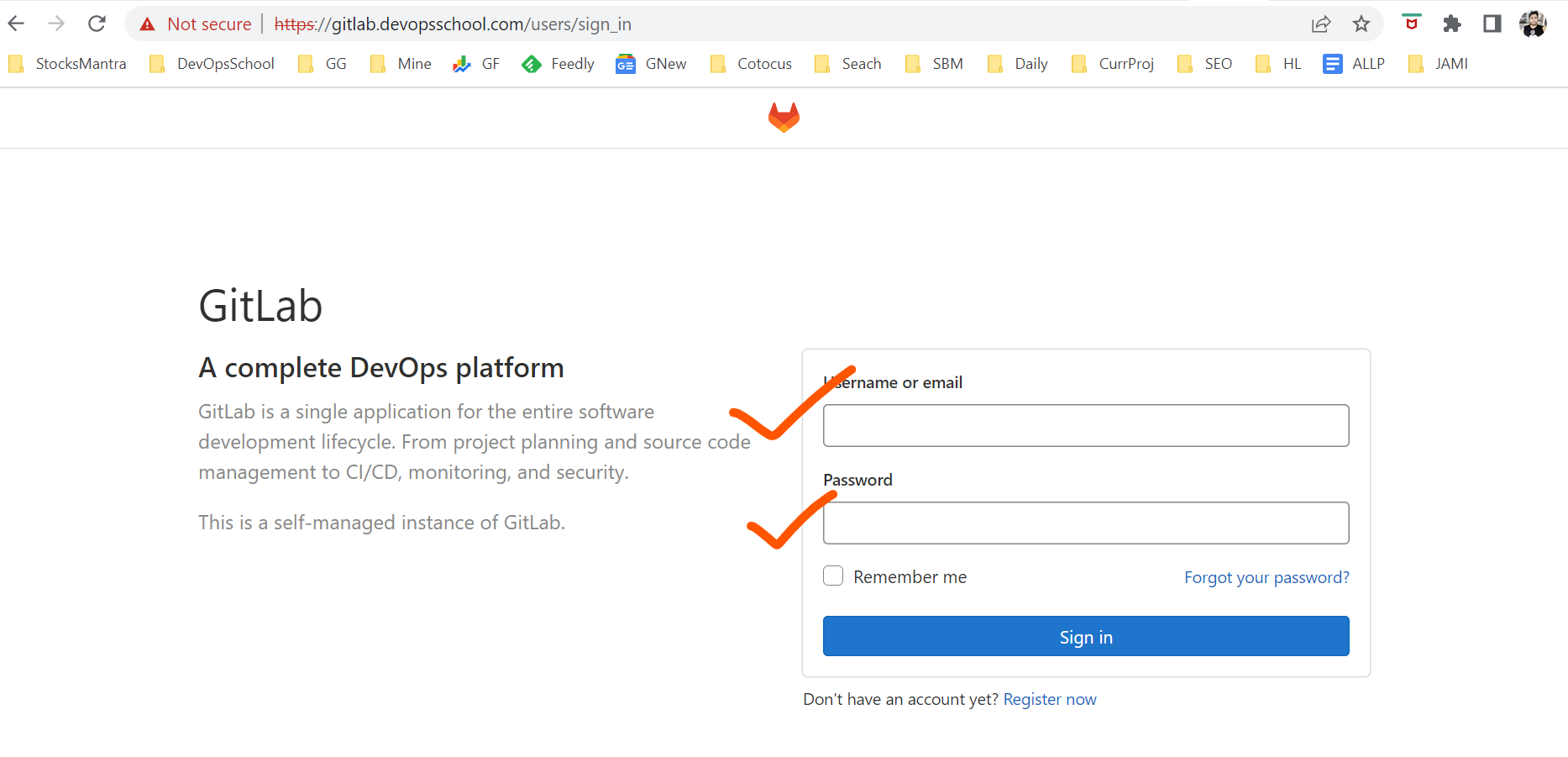This screenshot has width=1568, height=757.
Task: Open the CurrProj bookmark folder
Action: (x=1113, y=64)
